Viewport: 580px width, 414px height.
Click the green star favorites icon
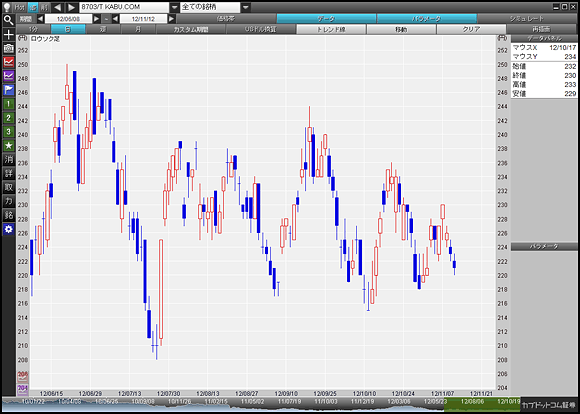(9, 145)
